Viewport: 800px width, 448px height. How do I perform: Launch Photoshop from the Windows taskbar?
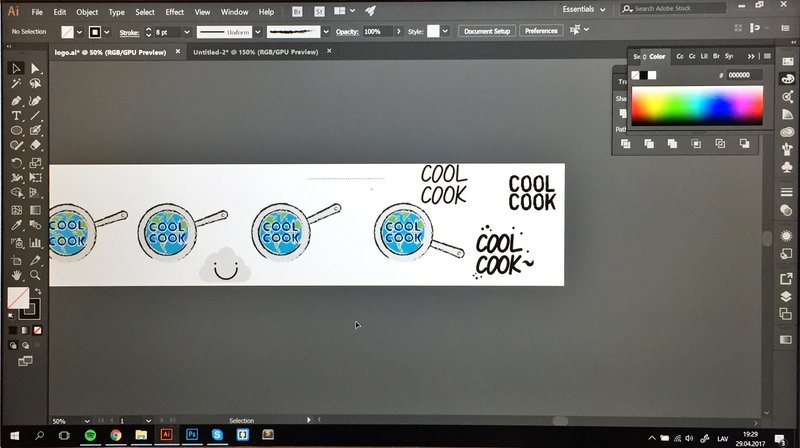pos(192,435)
